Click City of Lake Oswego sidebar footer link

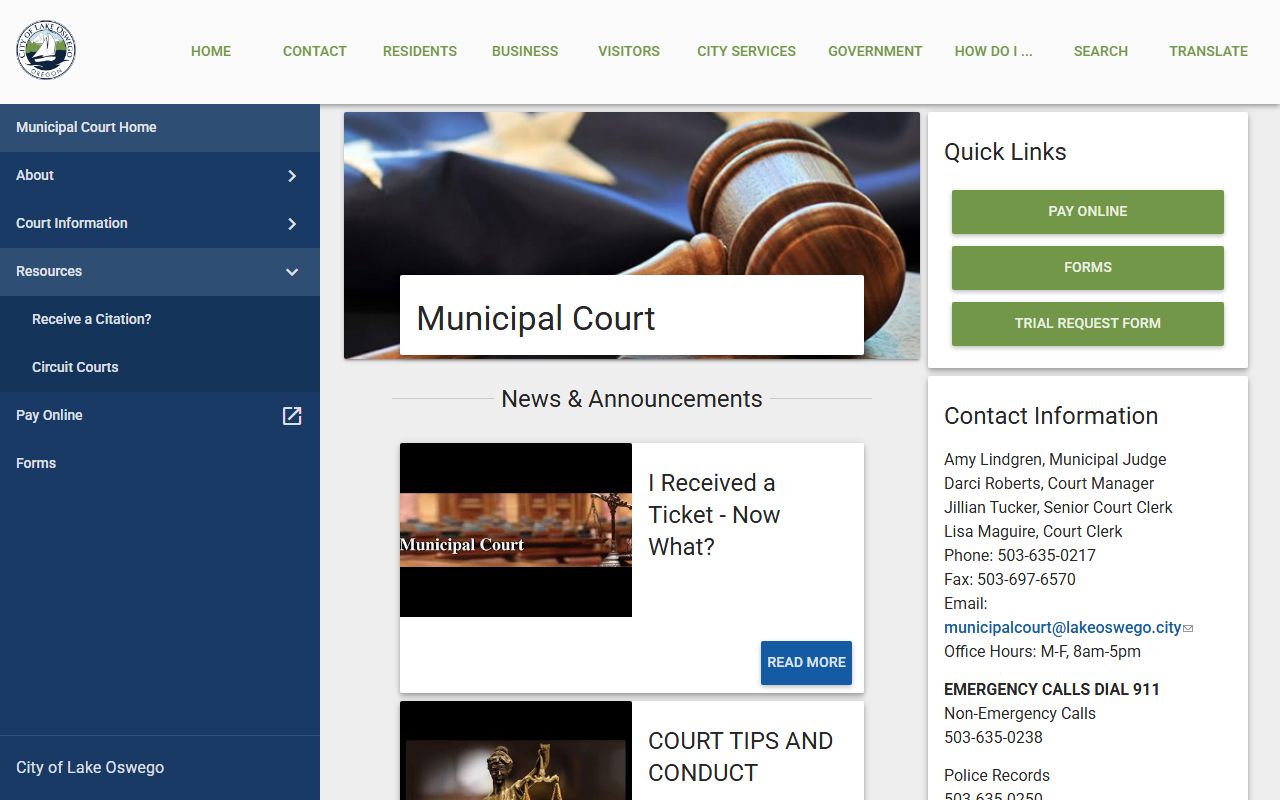(90, 768)
